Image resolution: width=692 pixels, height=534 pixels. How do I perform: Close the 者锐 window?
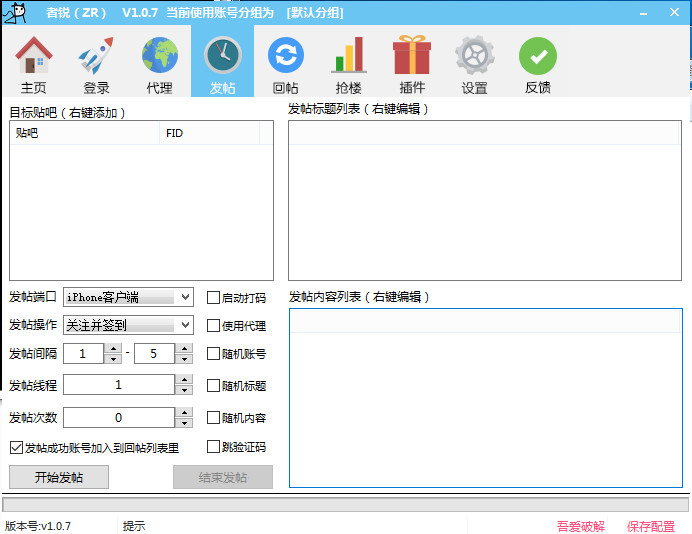[x=674, y=12]
